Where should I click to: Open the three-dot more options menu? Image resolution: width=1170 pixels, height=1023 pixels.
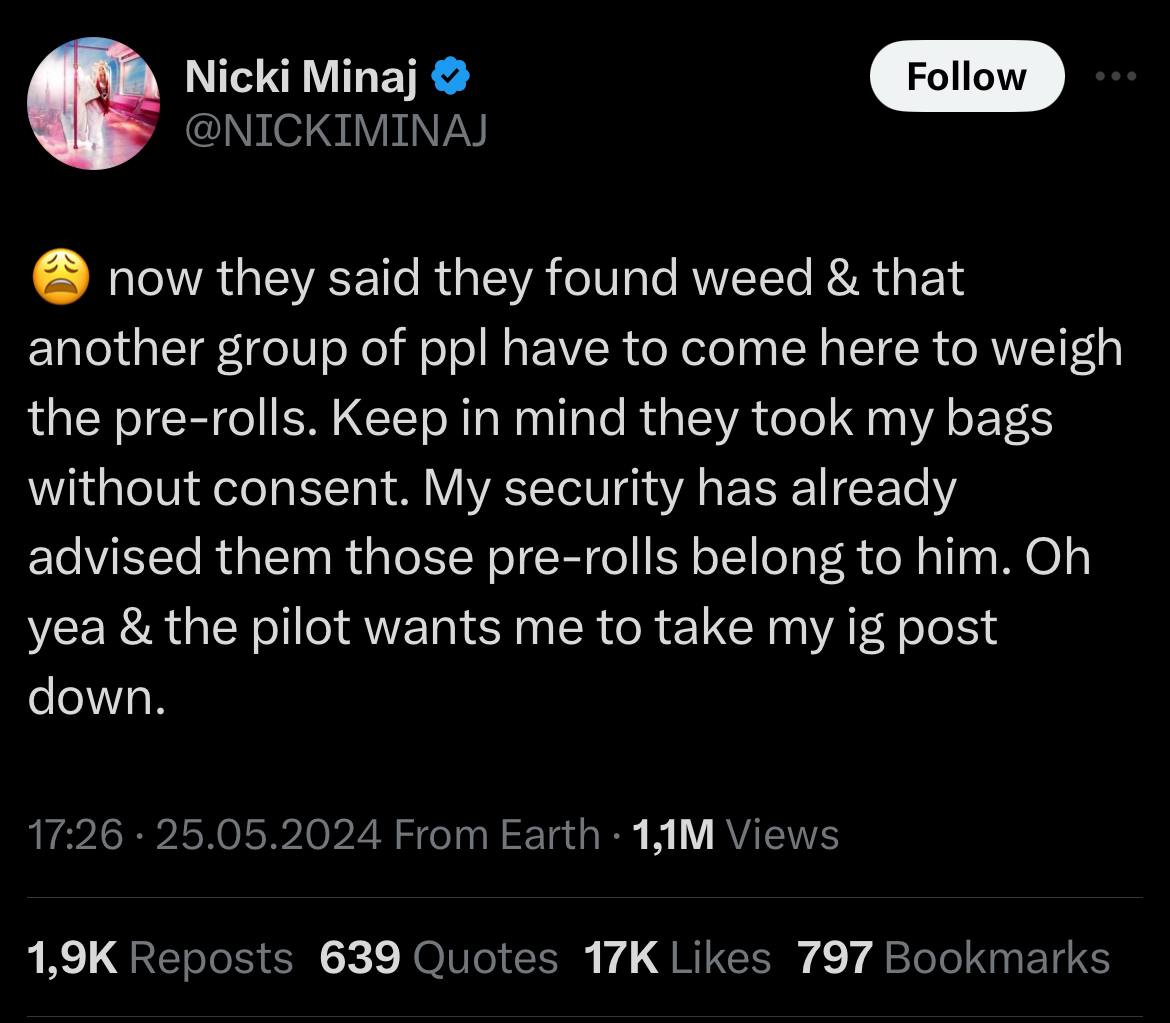click(1116, 77)
